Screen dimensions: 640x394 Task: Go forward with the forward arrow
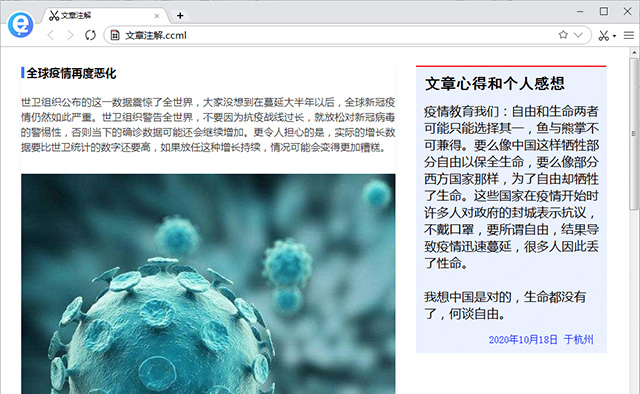[70, 35]
